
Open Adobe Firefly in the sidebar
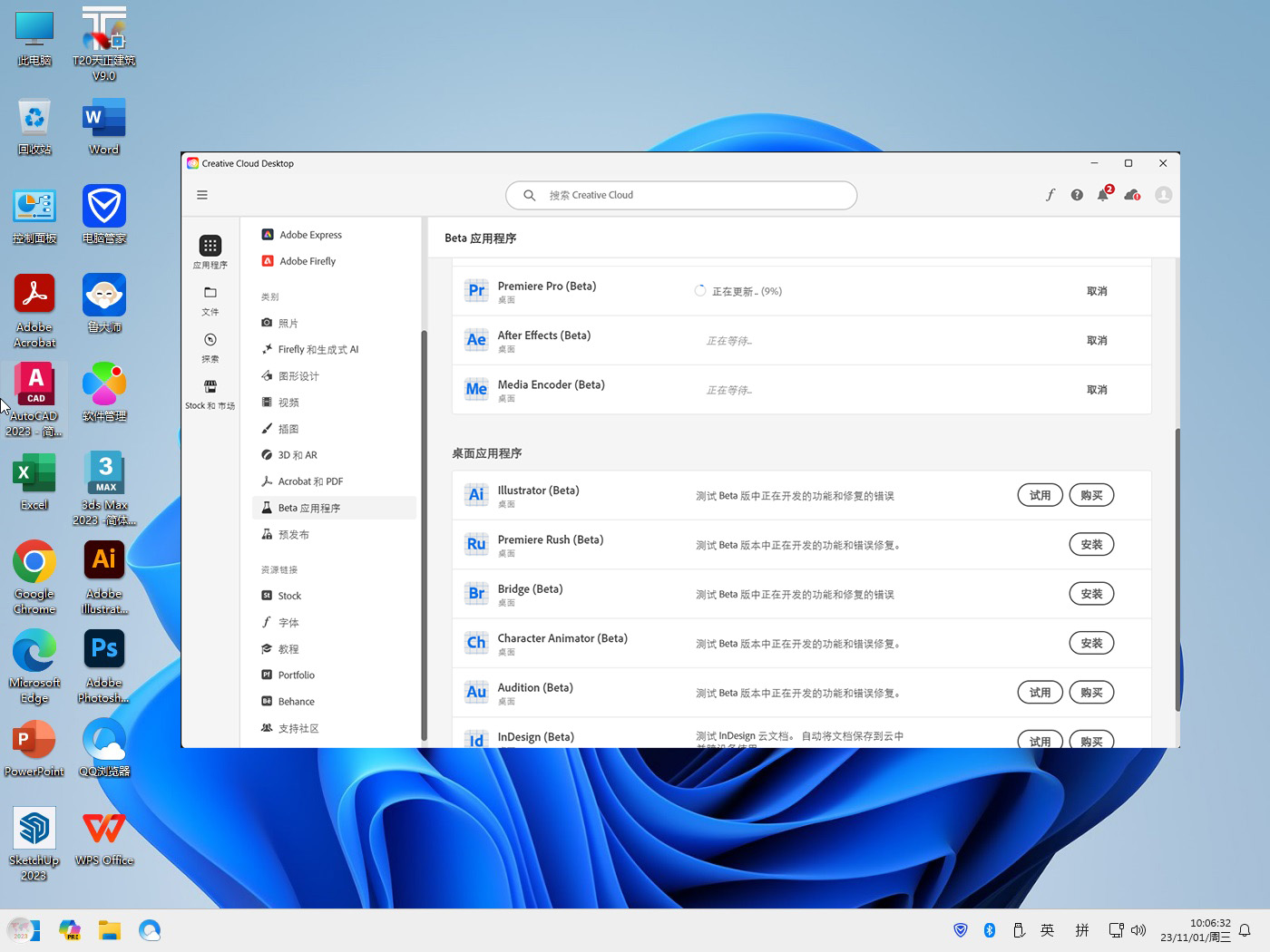[x=308, y=261]
